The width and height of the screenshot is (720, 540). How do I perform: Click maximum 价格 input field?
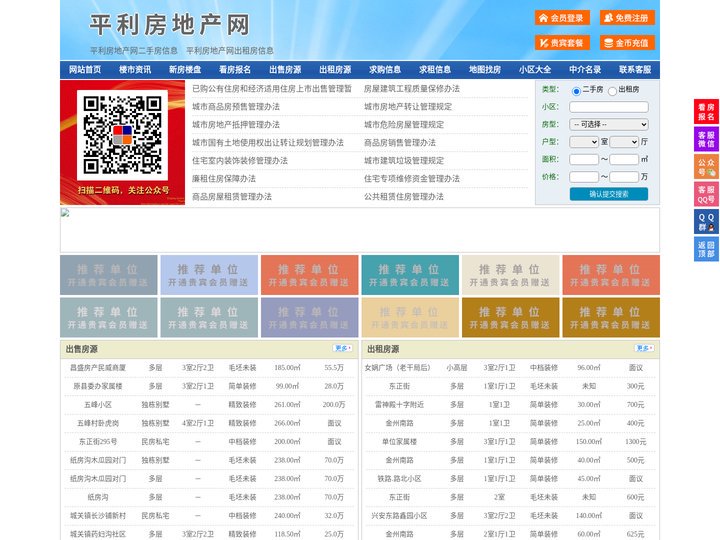tap(624, 177)
